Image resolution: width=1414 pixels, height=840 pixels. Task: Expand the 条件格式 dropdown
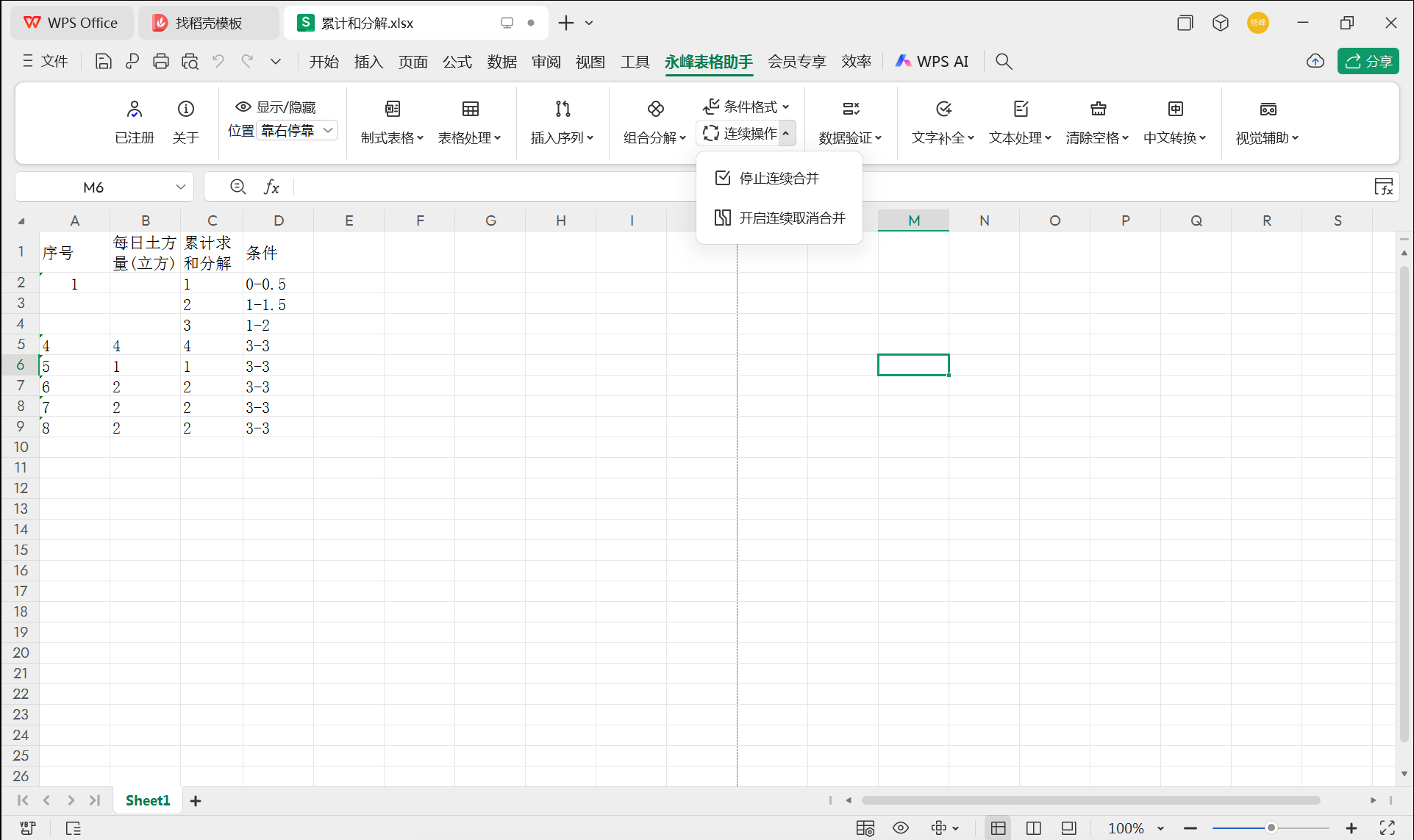[786, 107]
